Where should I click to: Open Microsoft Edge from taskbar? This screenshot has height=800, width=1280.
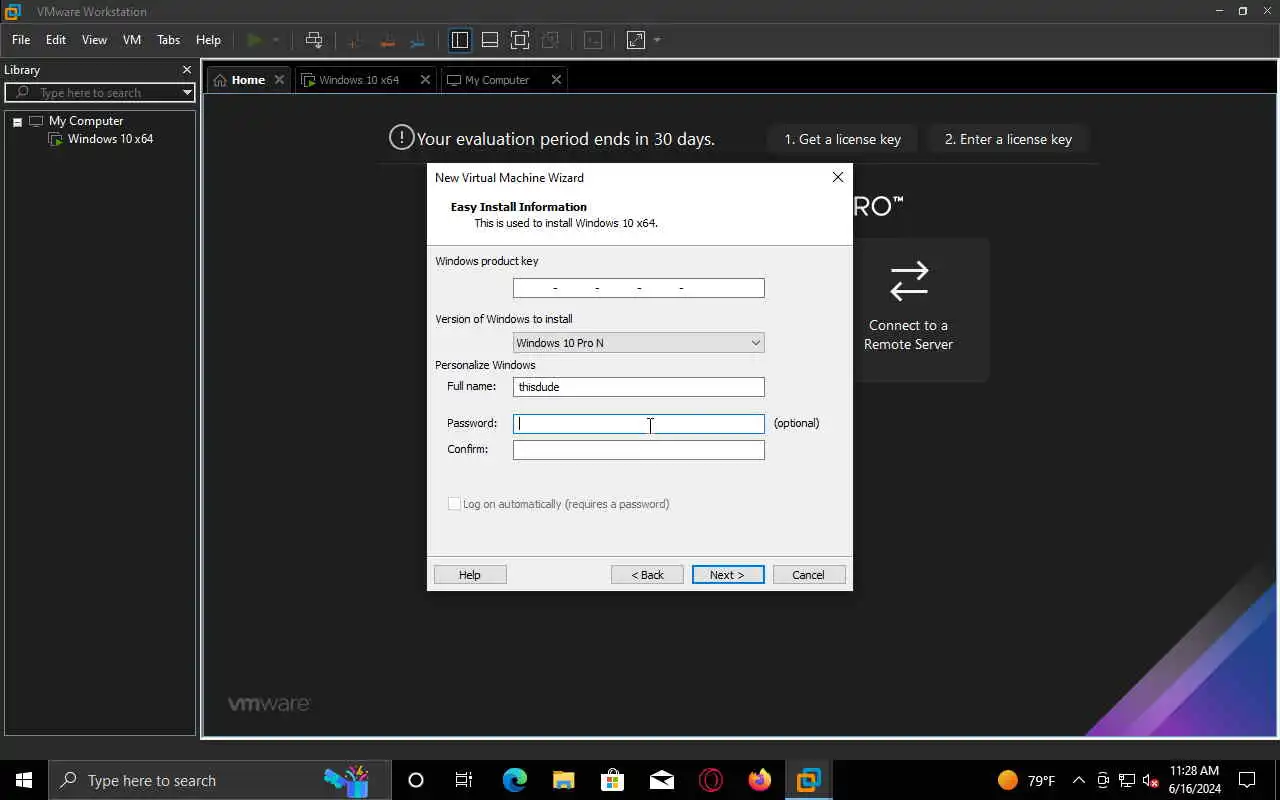(x=514, y=780)
